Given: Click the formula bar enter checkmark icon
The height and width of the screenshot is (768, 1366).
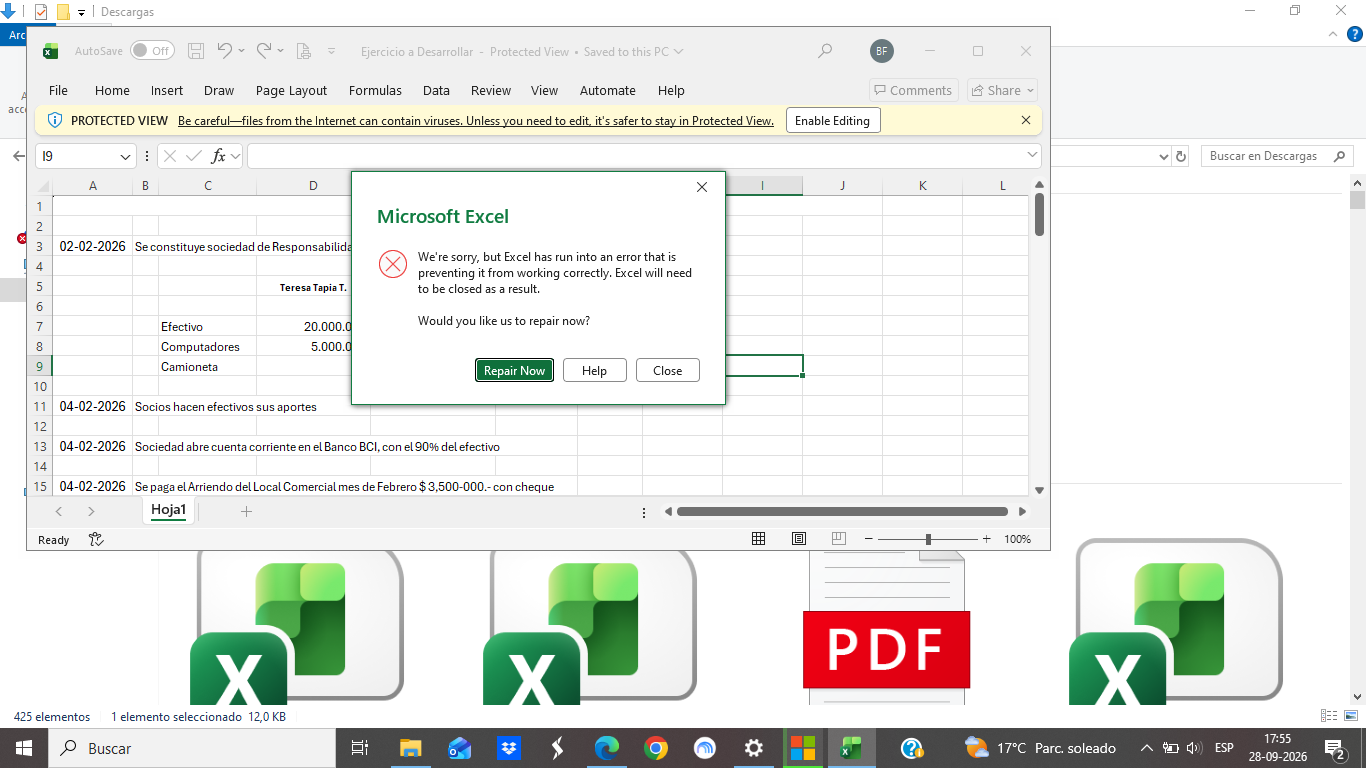Looking at the screenshot, I should [194, 156].
